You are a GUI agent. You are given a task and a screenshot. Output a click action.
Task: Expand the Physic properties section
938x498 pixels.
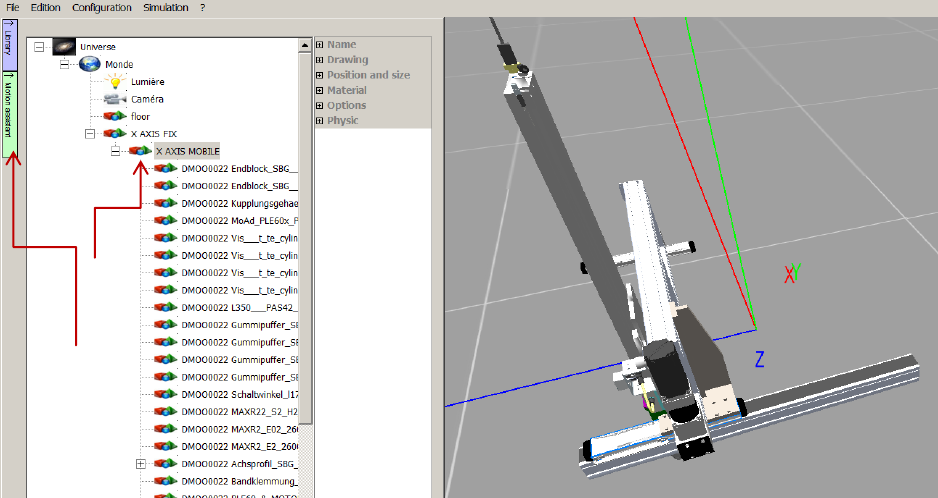pos(320,120)
